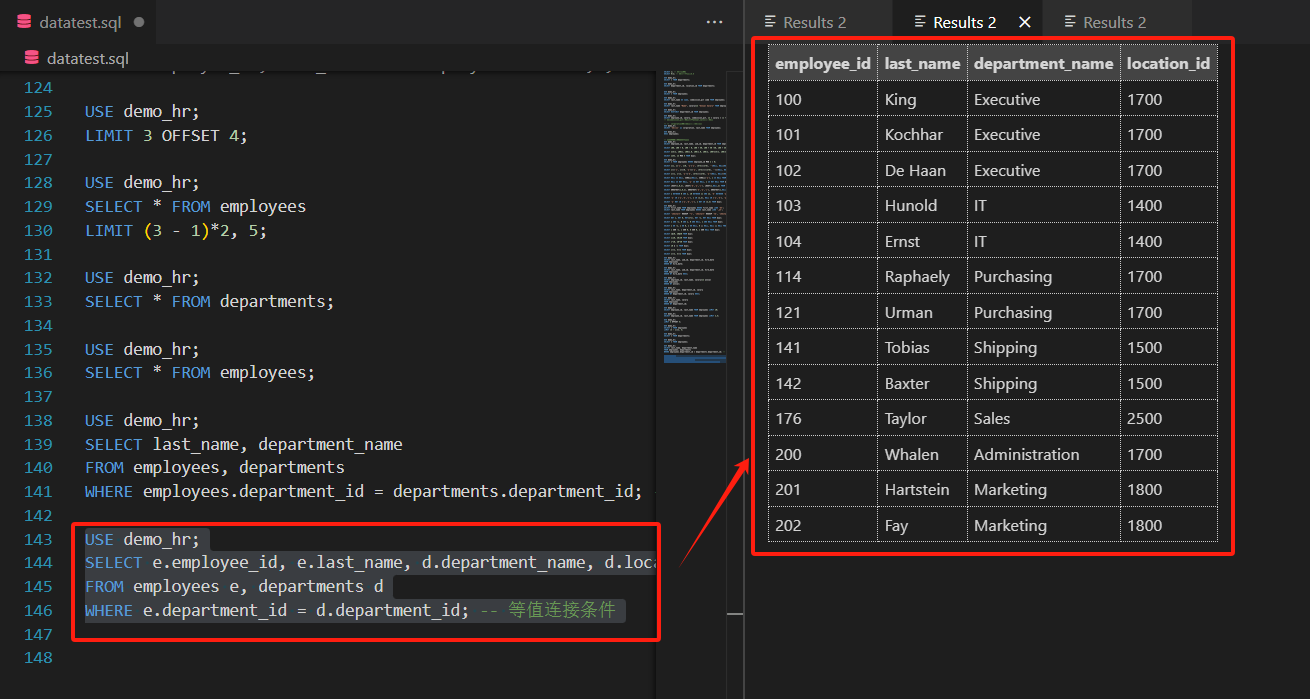
Task: Click Purchasing in the Urman row
Action: pos(1043,312)
